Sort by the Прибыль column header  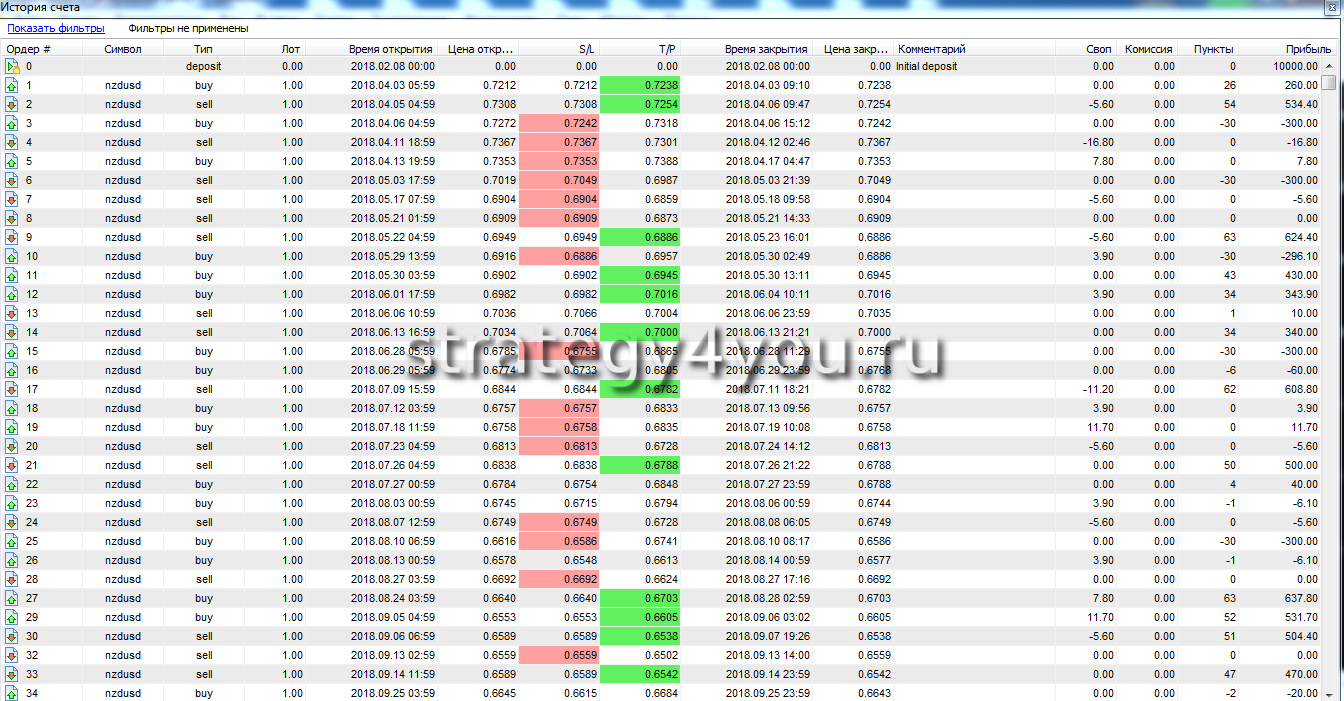click(x=1308, y=49)
